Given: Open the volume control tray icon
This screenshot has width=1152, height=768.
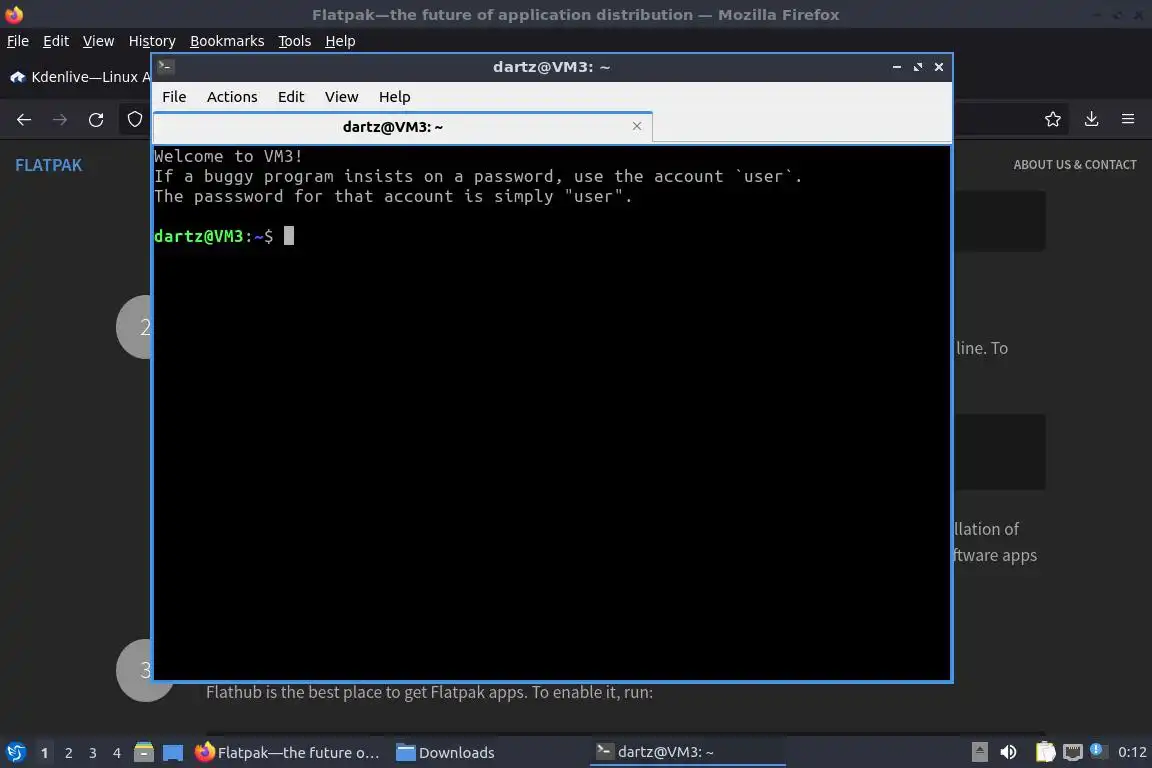Looking at the screenshot, I should pos(1009,752).
